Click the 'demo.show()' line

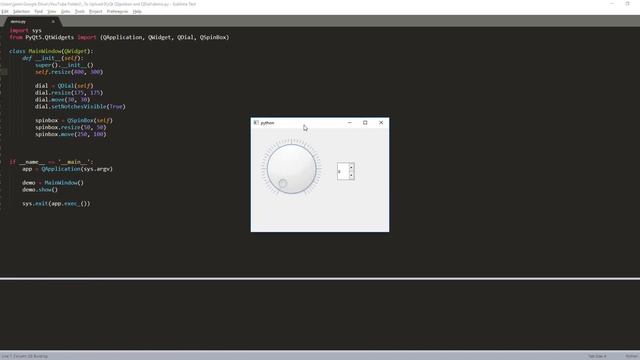pyautogui.click(x=40, y=190)
